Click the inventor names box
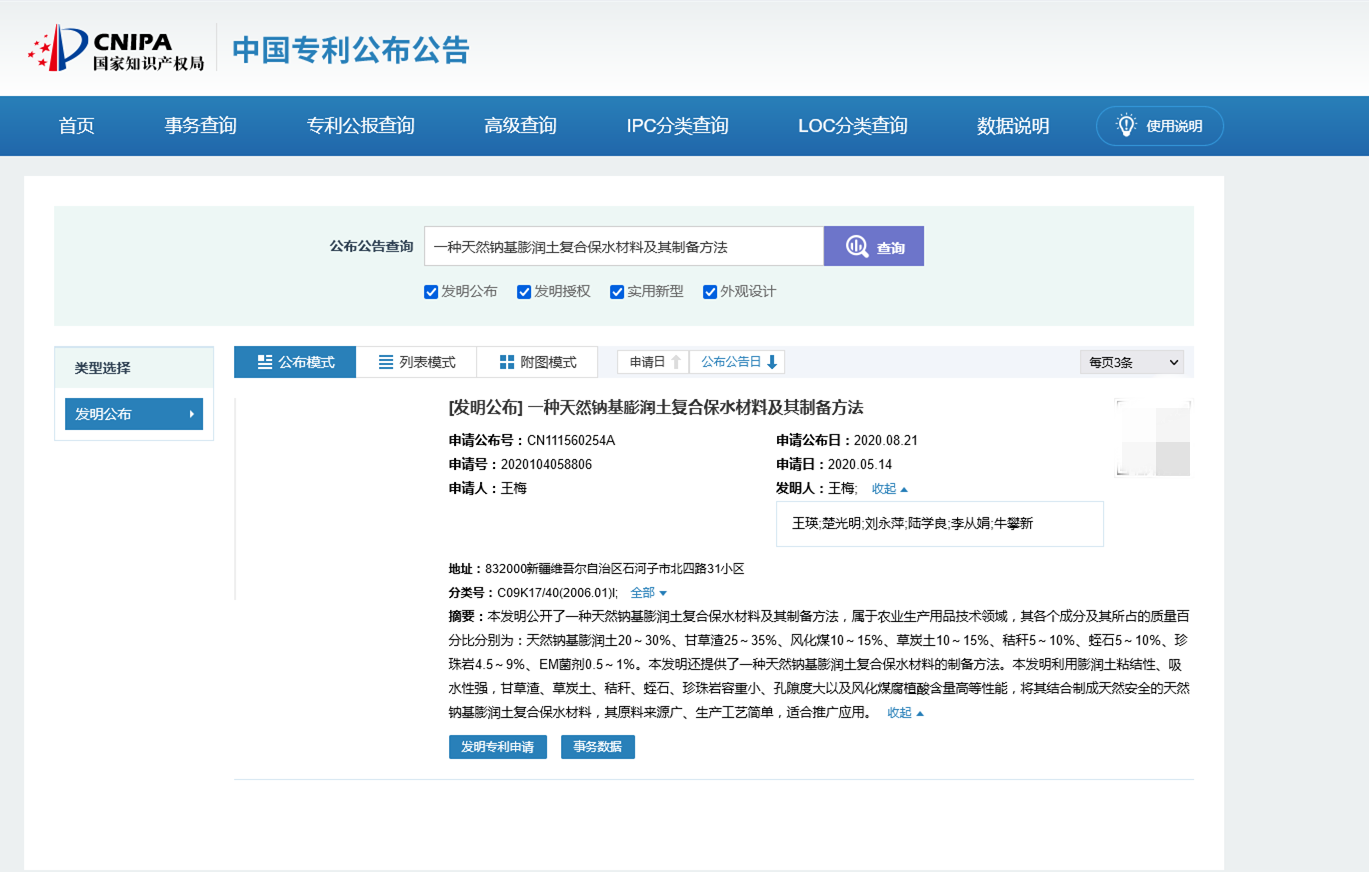This screenshot has width=1369, height=872. pos(940,523)
